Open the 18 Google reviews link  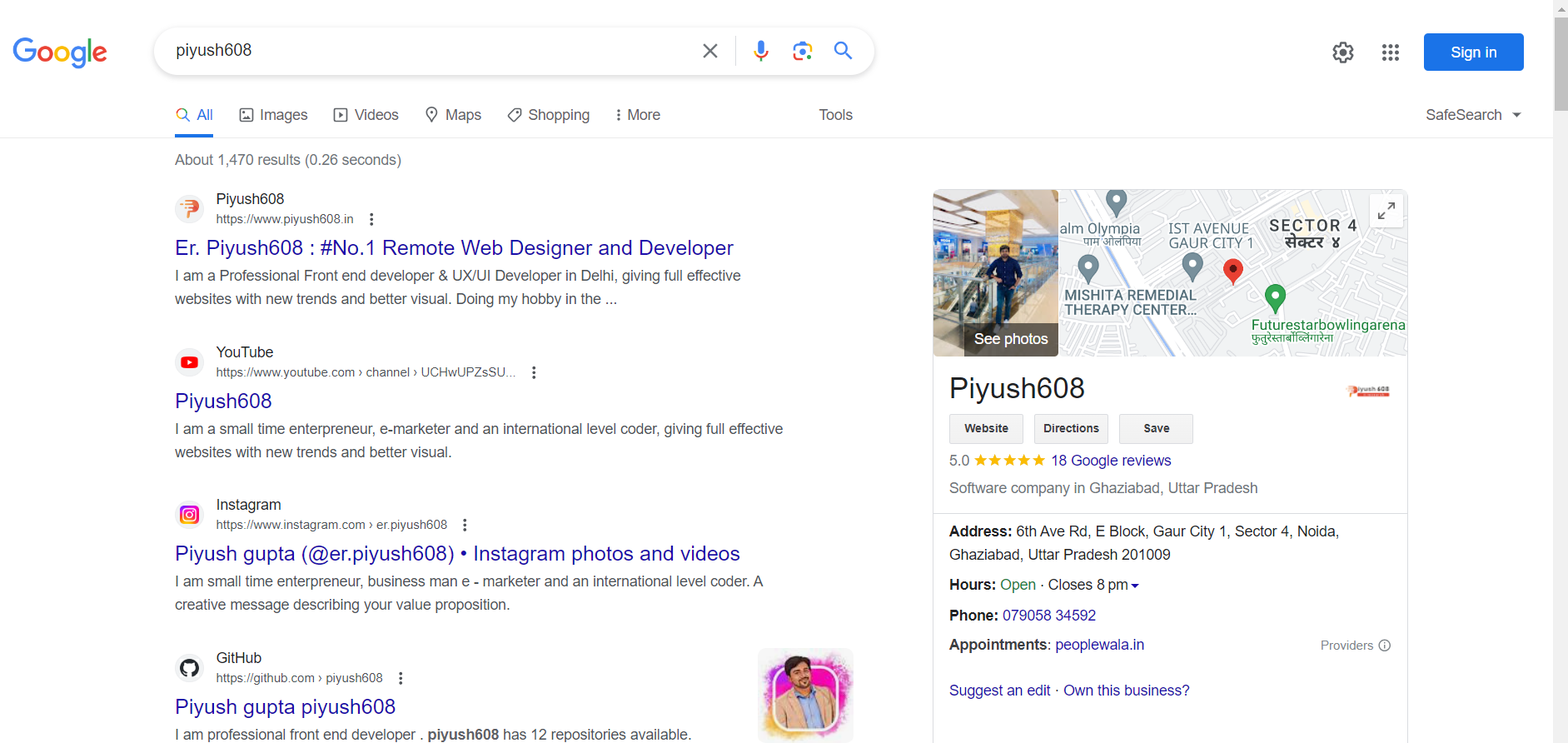tap(1110, 461)
